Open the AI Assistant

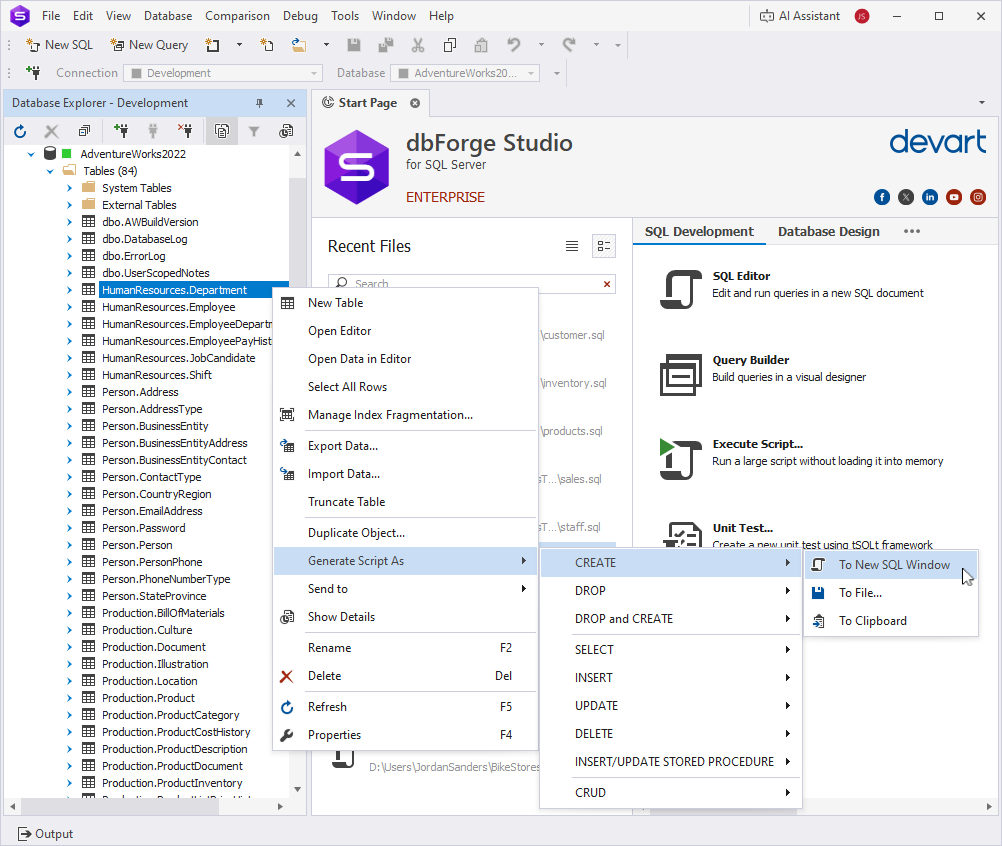[x=800, y=16]
